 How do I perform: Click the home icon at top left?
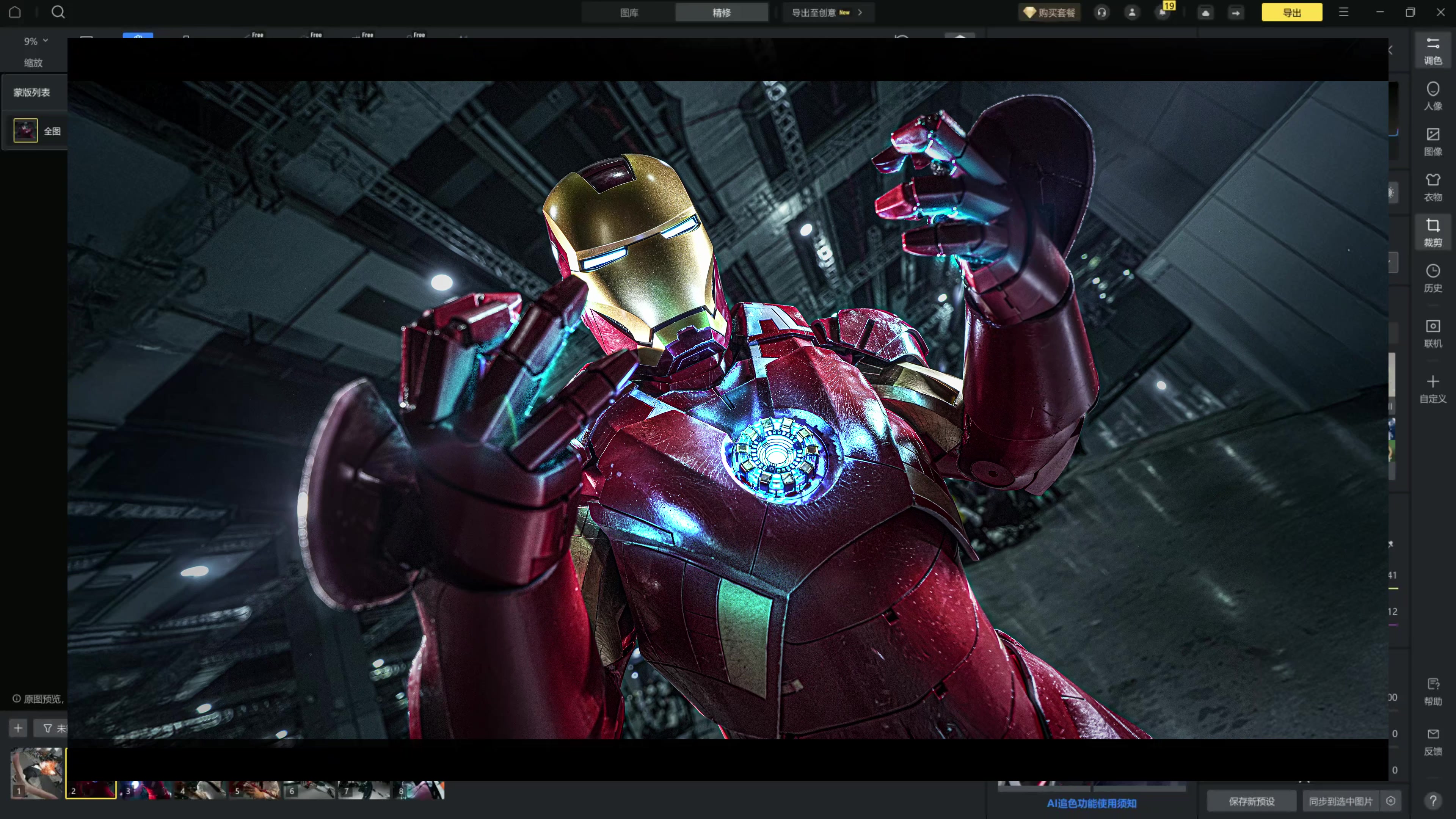pos(15,12)
